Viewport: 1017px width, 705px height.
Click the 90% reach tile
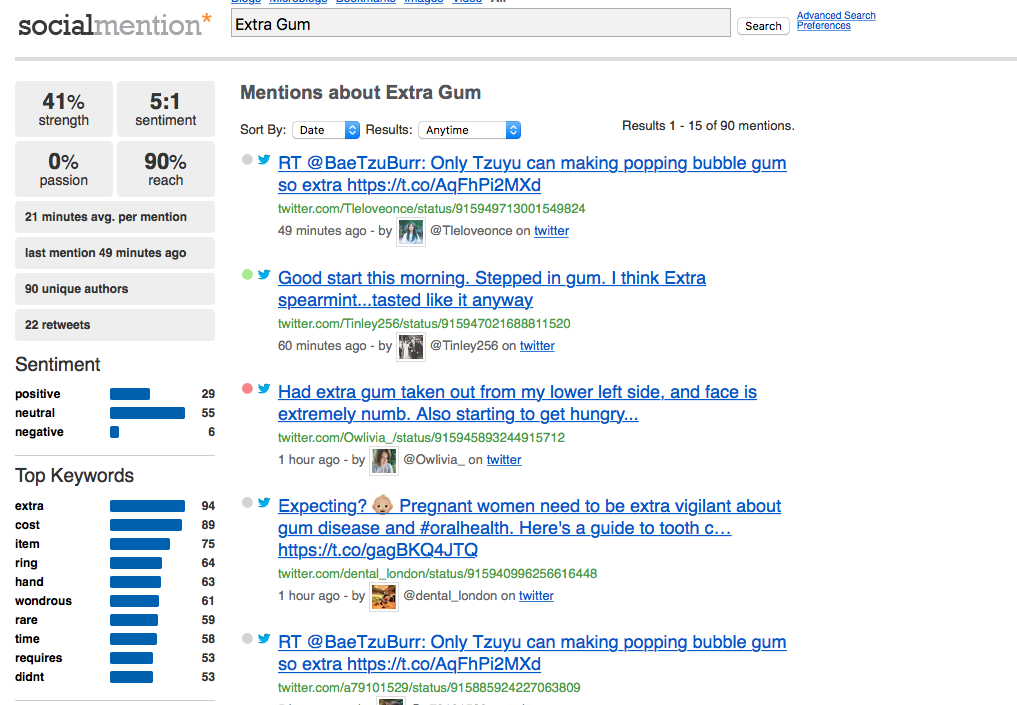(x=165, y=169)
